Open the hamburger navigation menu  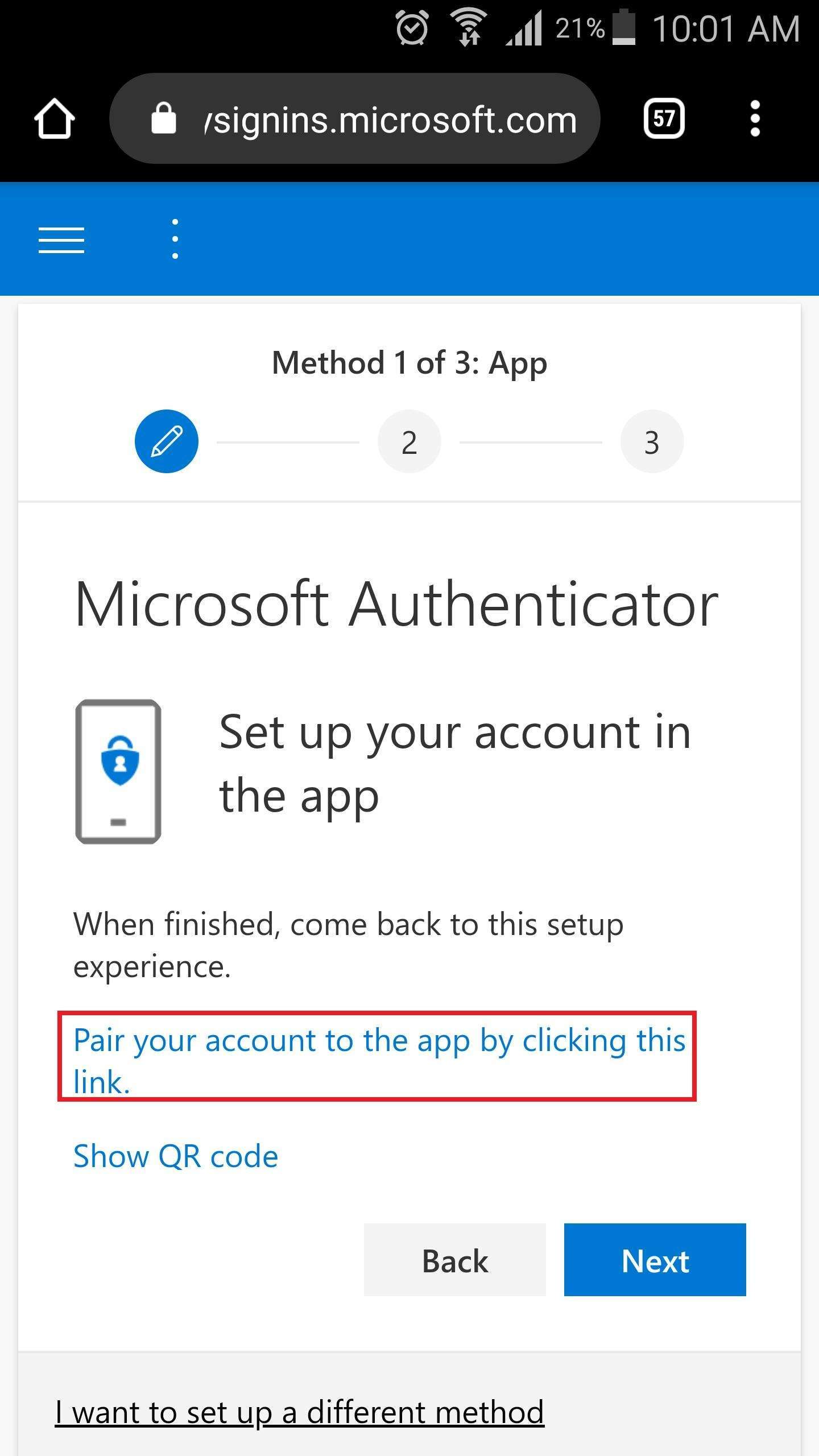pos(61,239)
